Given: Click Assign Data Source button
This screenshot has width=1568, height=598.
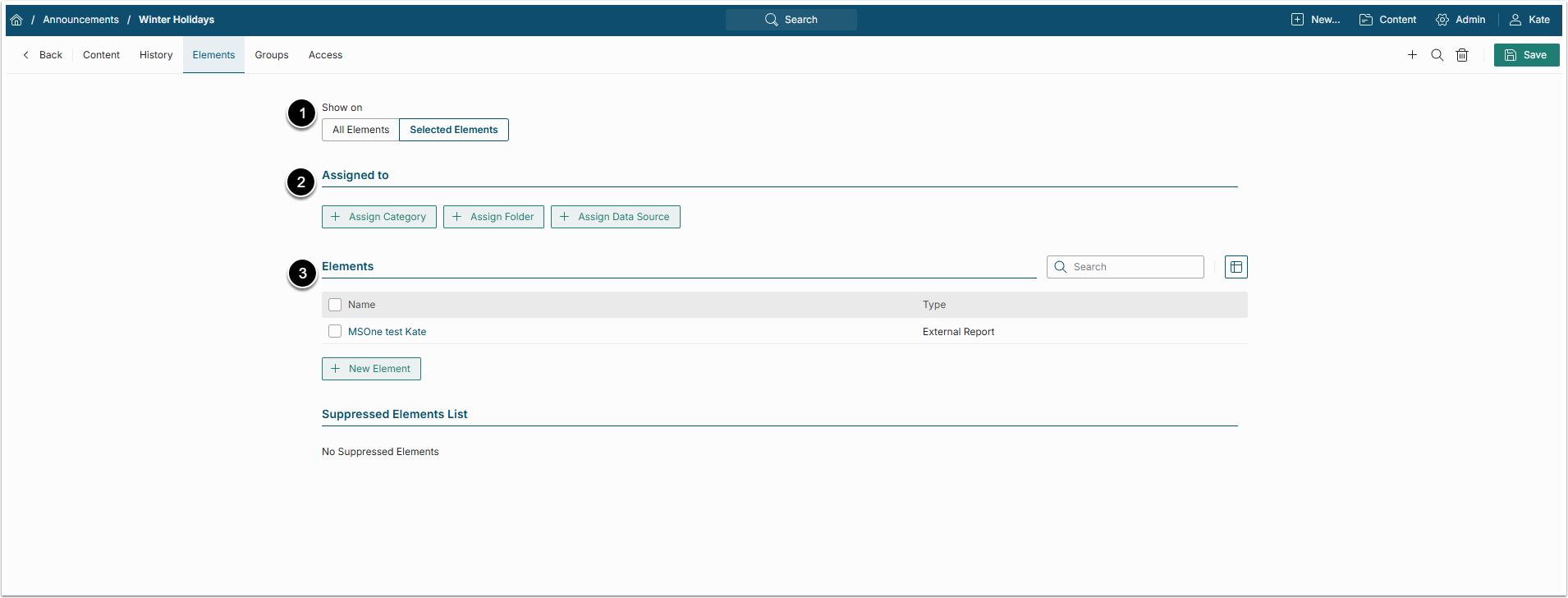Looking at the screenshot, I should coord(616,217).
